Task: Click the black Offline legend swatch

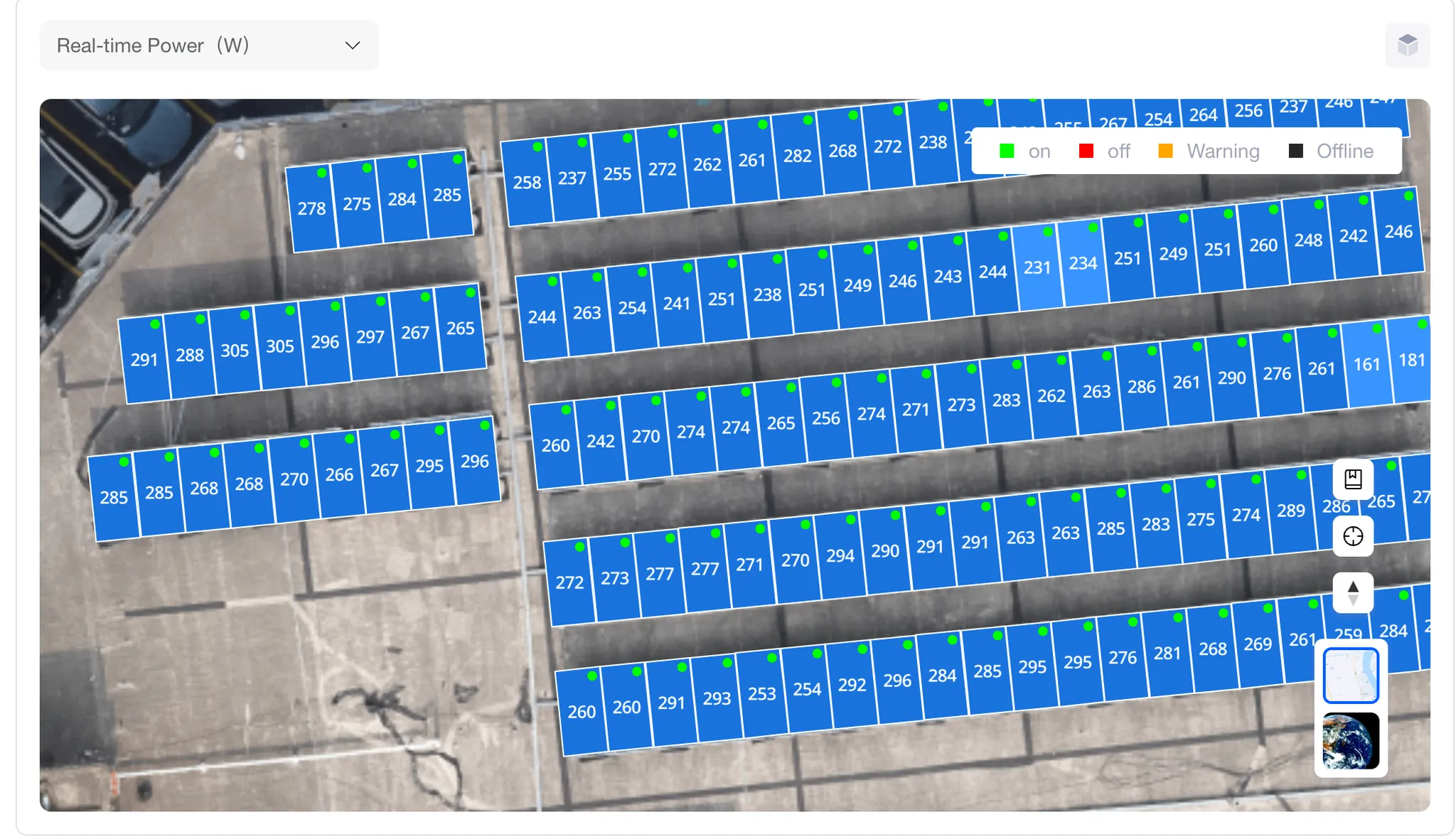Action: (x=1295, y=151)
